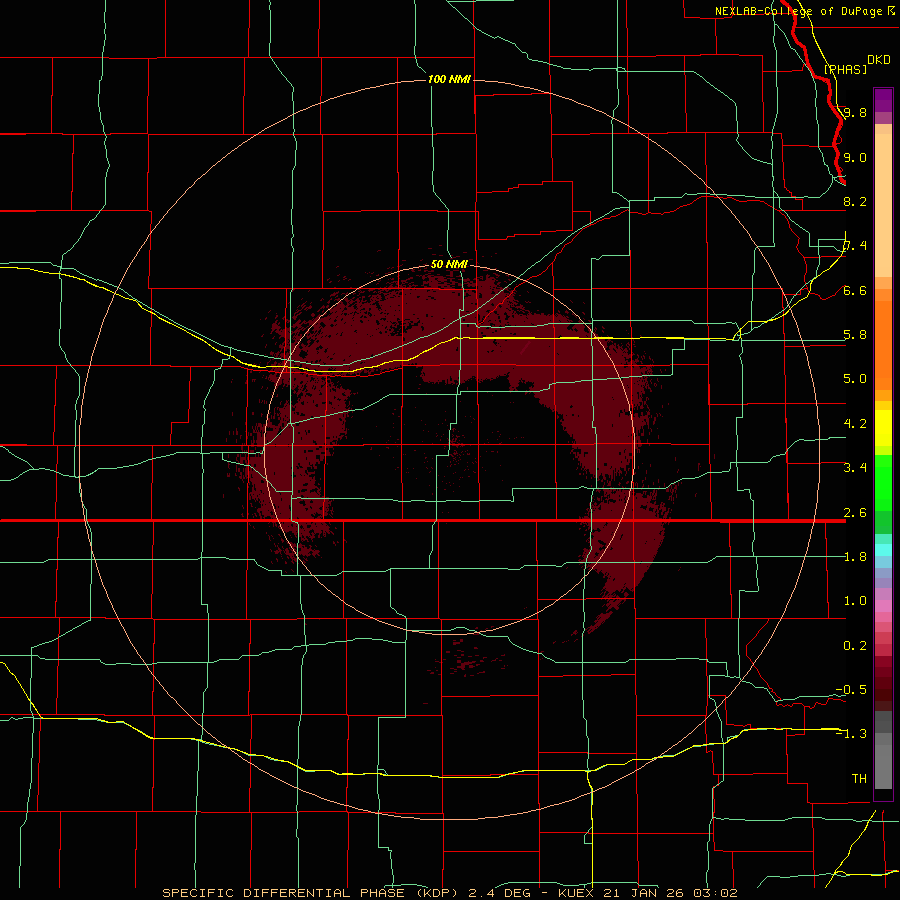Click the '50 NMI' range ring label

(449, 264)
